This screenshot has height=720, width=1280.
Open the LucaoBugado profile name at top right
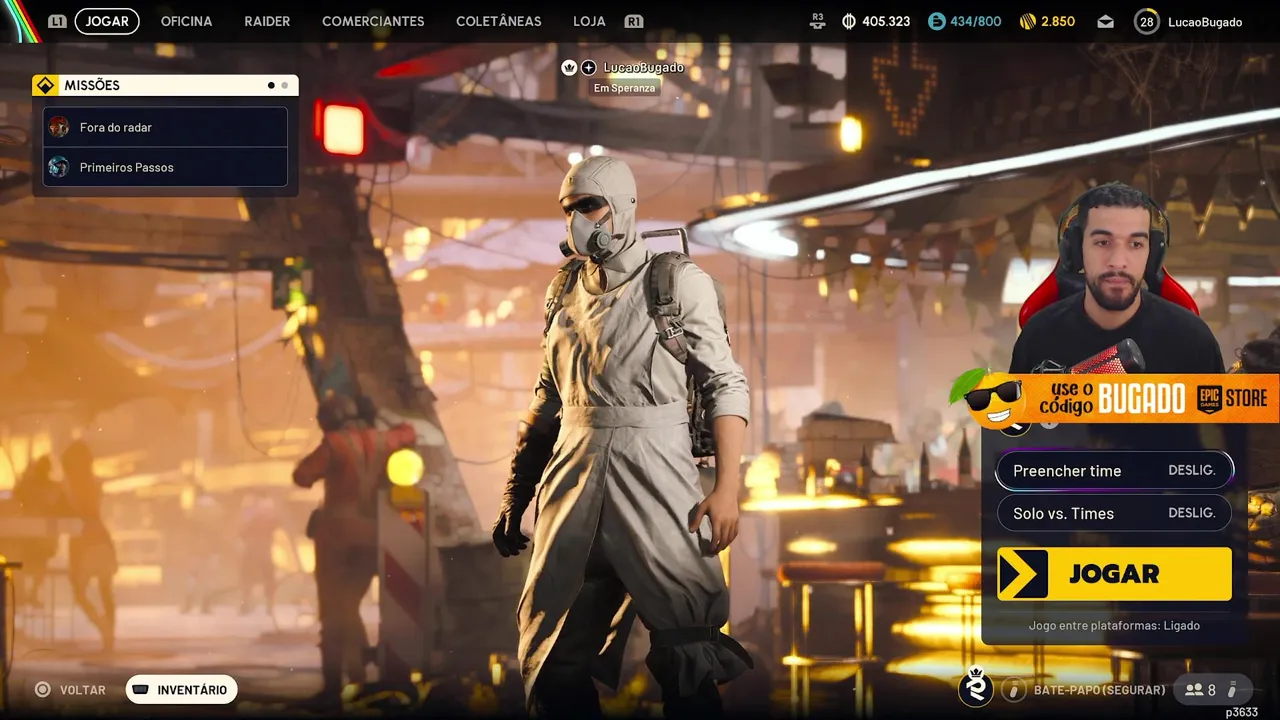pyautogui.click(x=1204, y=22)
